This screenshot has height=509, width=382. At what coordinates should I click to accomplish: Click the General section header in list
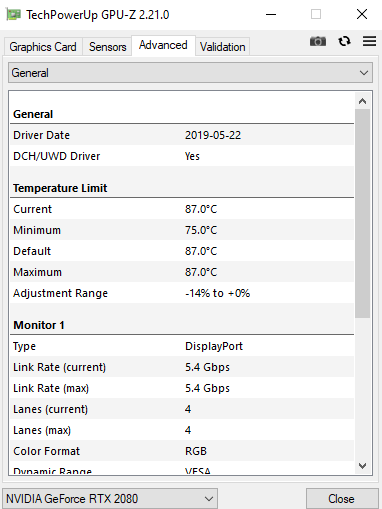click(x=33, y=114)
